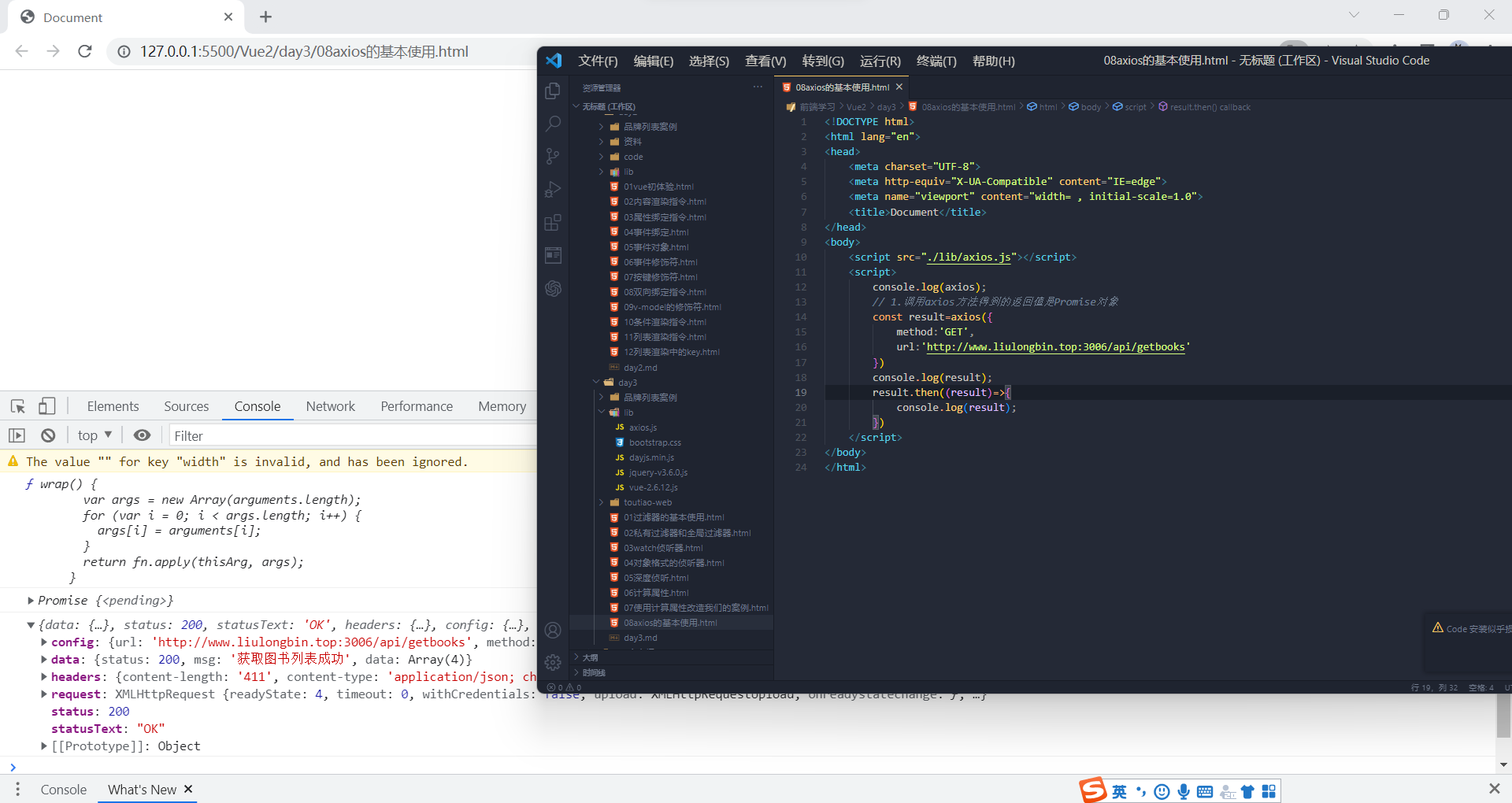Reload the browser page
Image resolution: width=1512 pixels, height=803 pixels.
pos(85,51)
